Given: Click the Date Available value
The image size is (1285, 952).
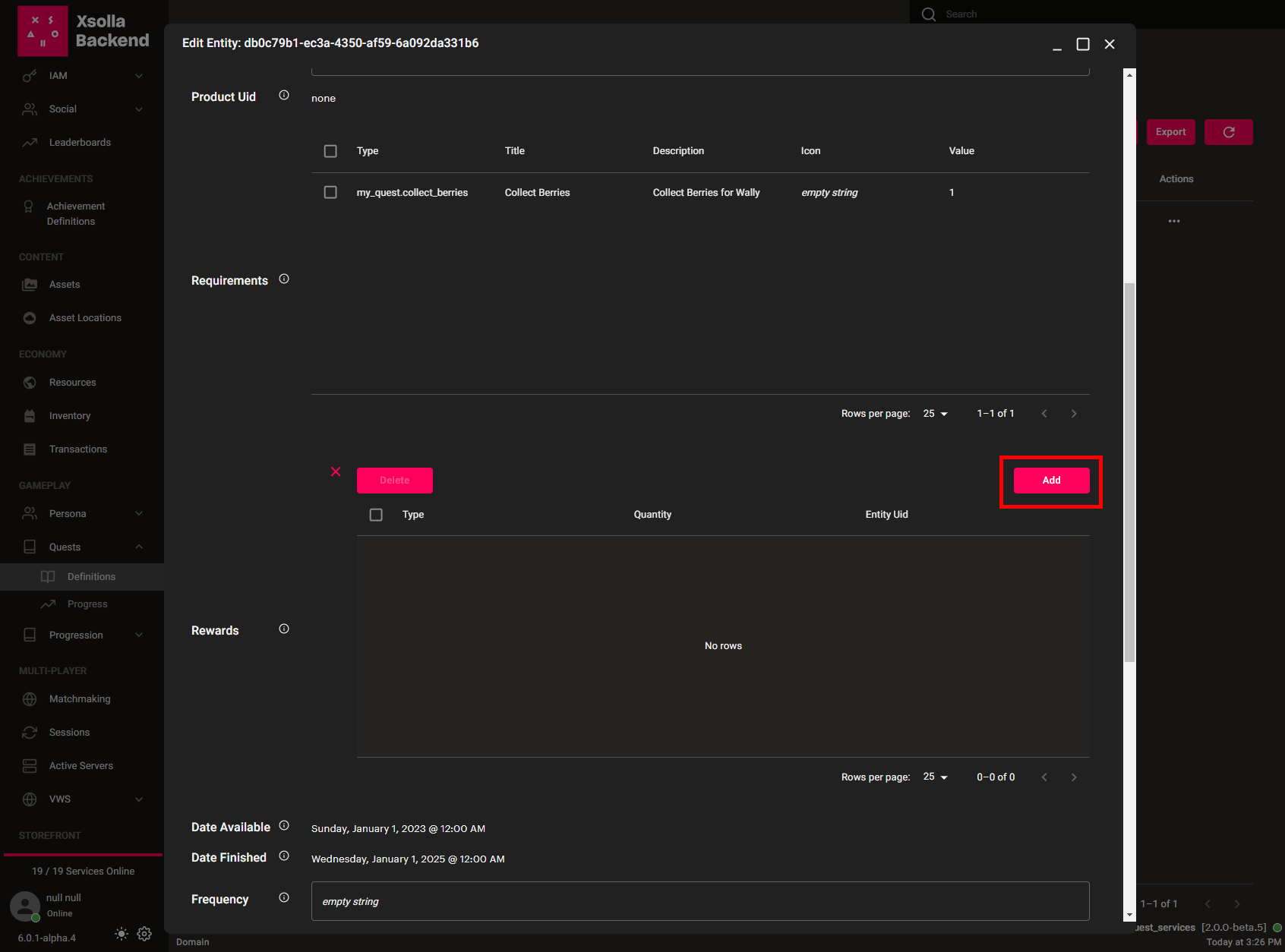Looking at the screenshot, I should coord(398,829).
